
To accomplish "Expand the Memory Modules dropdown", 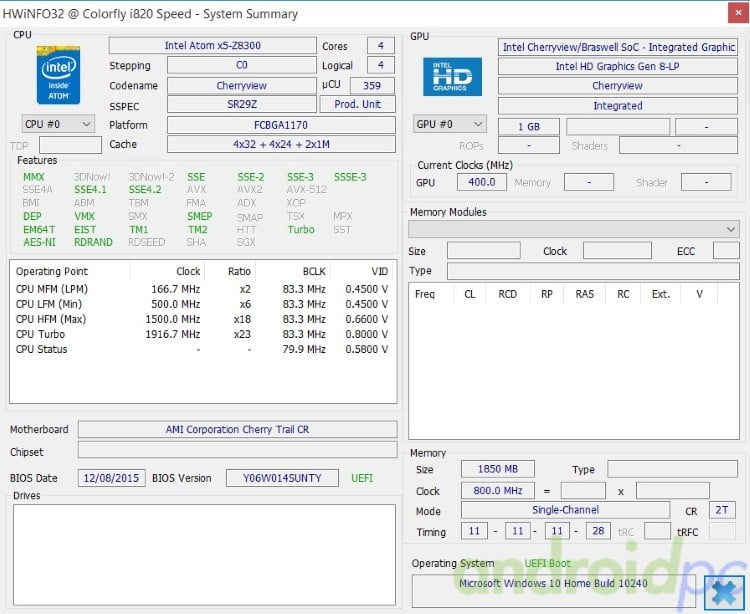I will coord(574,229).
